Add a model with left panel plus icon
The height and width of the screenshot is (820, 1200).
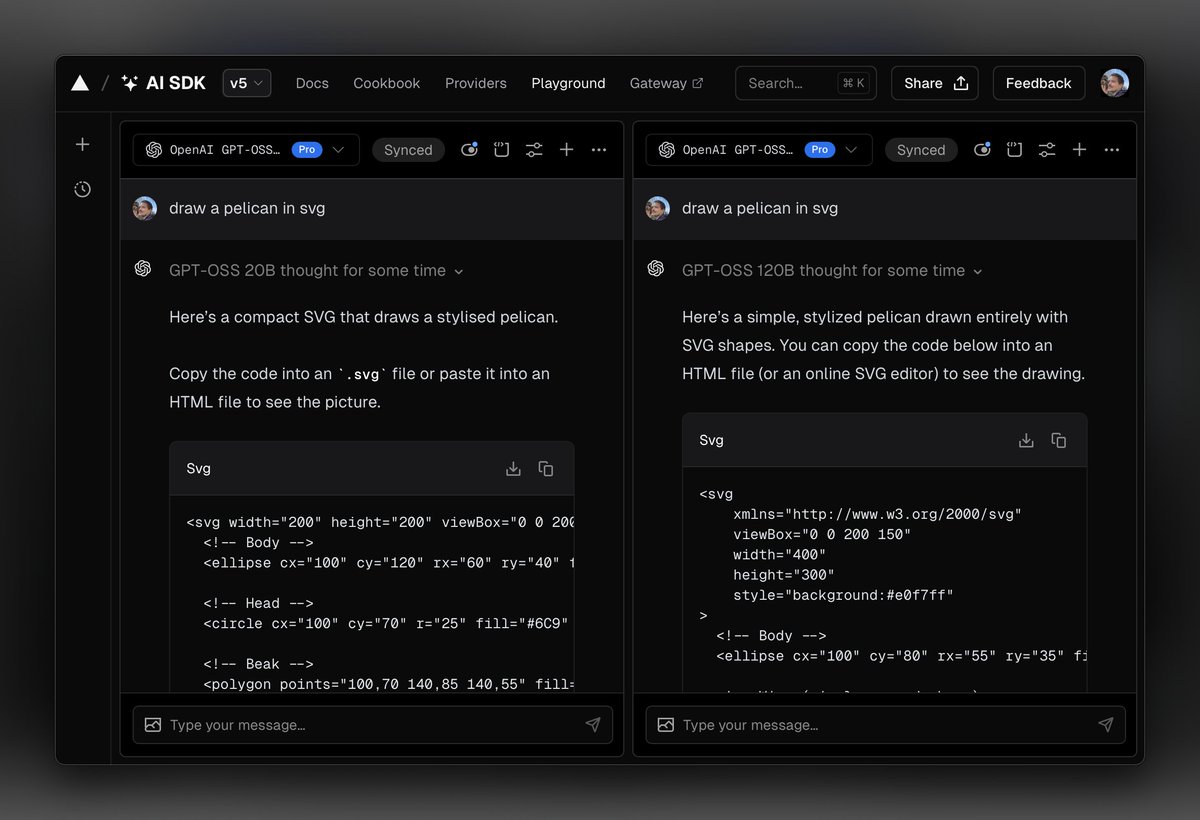click(x=566, y=150)
